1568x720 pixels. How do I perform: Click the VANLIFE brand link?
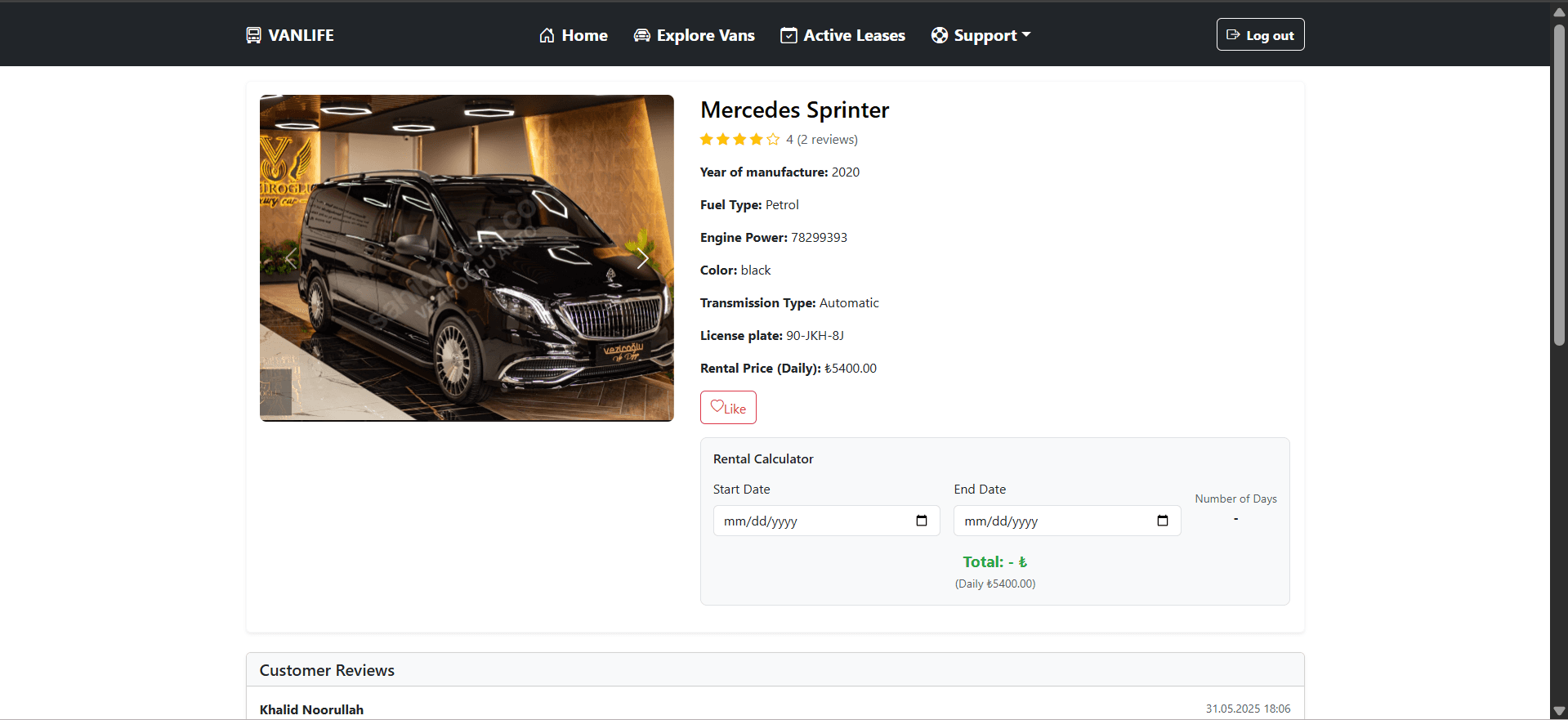tap(290, 35)
